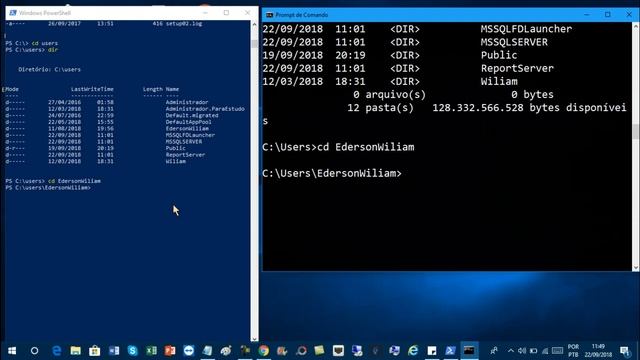The image size is (640, 360).
Task: Launch Microsoft Edge from the taskbar
Action: pyautogui.click(x=56, y=351)
